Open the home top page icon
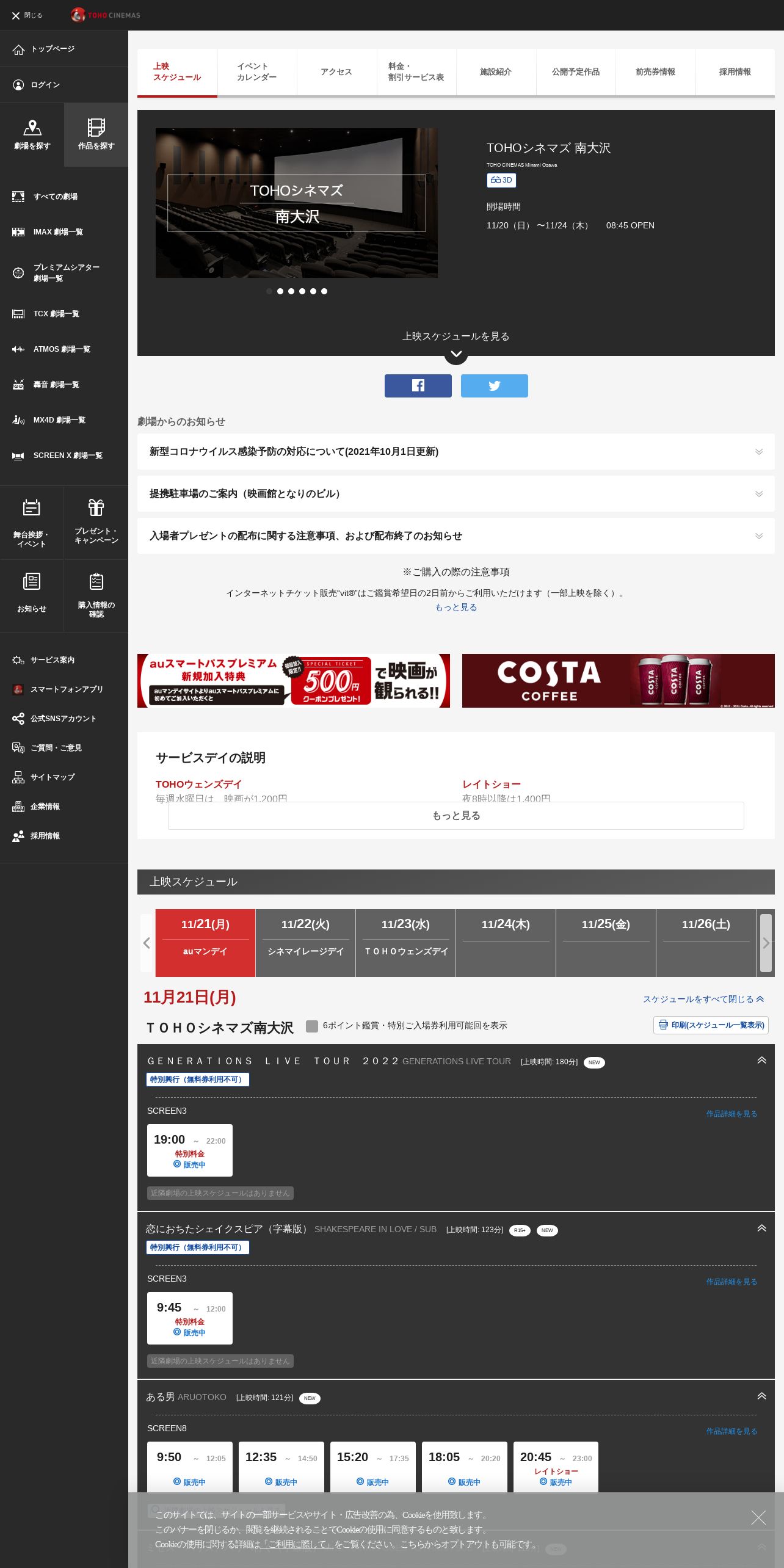This screenshot has width=784, height=1568. coord(19,49)
